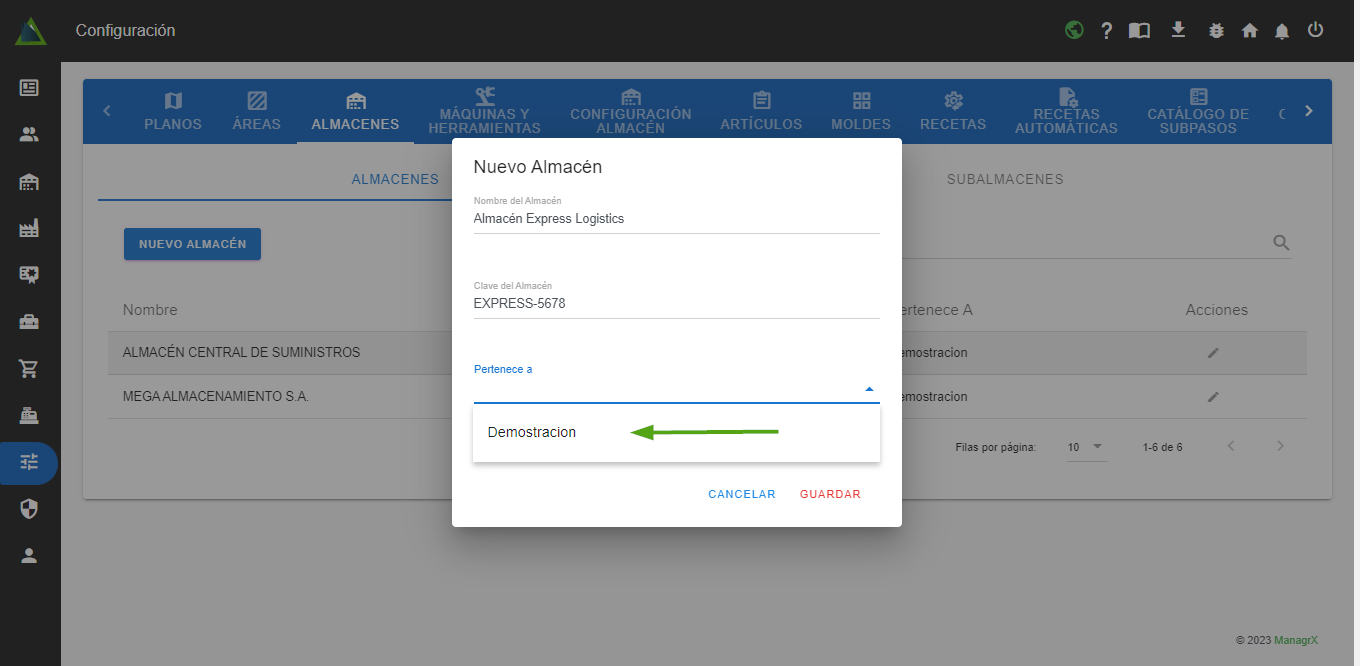Screen dimensions: 1360x666
Task: Go to home via house icon
Action: (x=1249, y=31)
